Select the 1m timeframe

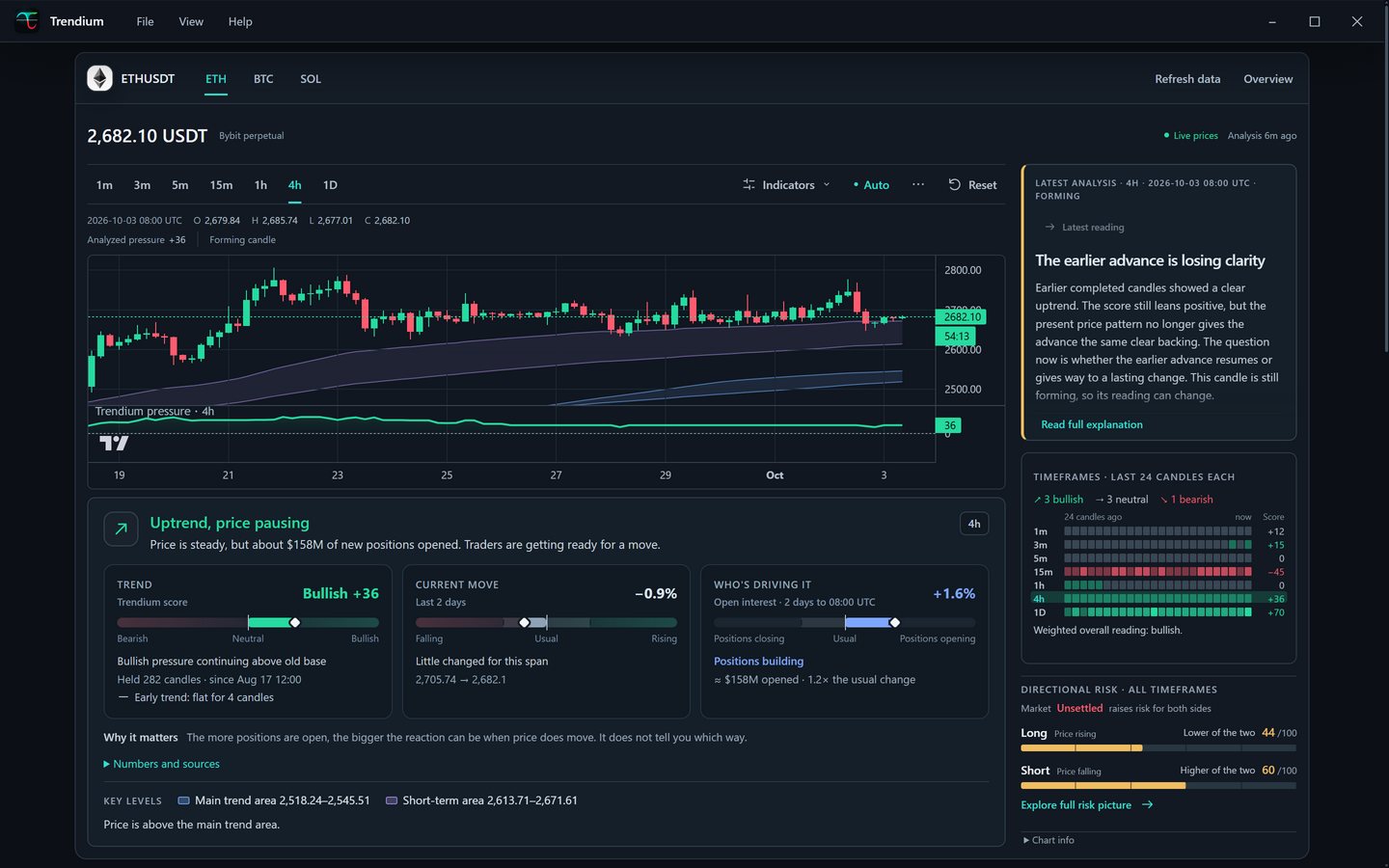coord(104,185)
